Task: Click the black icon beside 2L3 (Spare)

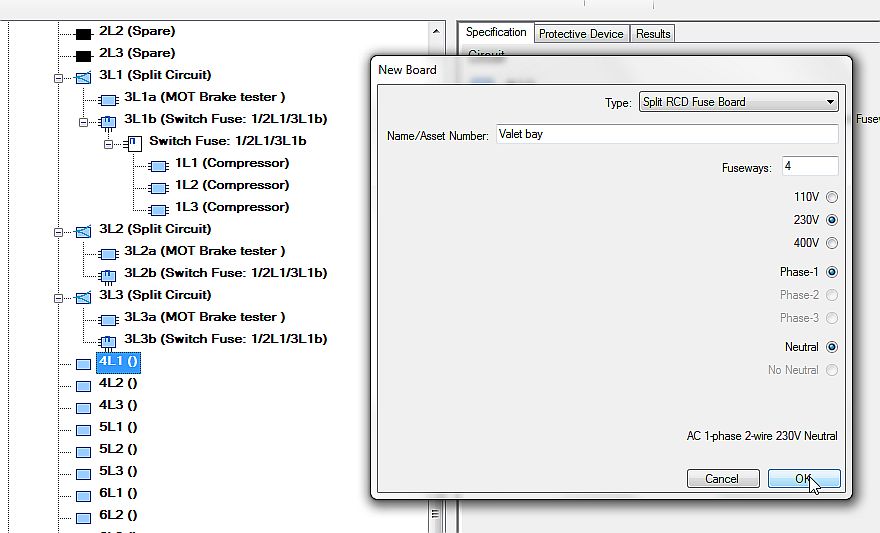Action: click(83, 56)
